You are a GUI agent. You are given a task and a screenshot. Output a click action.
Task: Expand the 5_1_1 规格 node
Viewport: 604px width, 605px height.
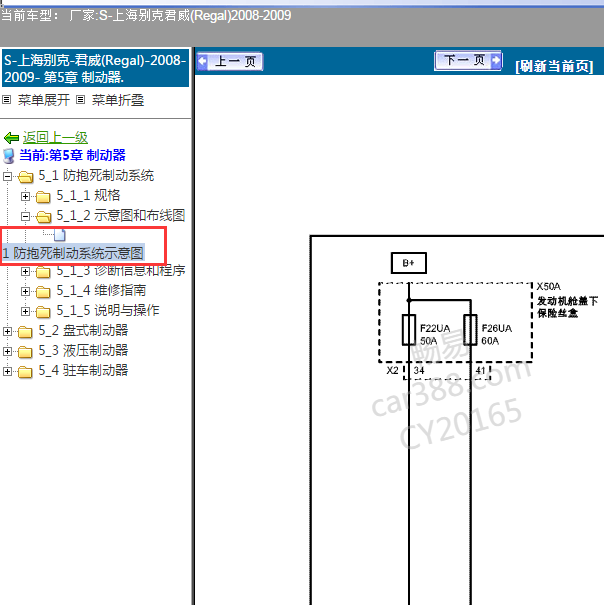tap(25, 196)
